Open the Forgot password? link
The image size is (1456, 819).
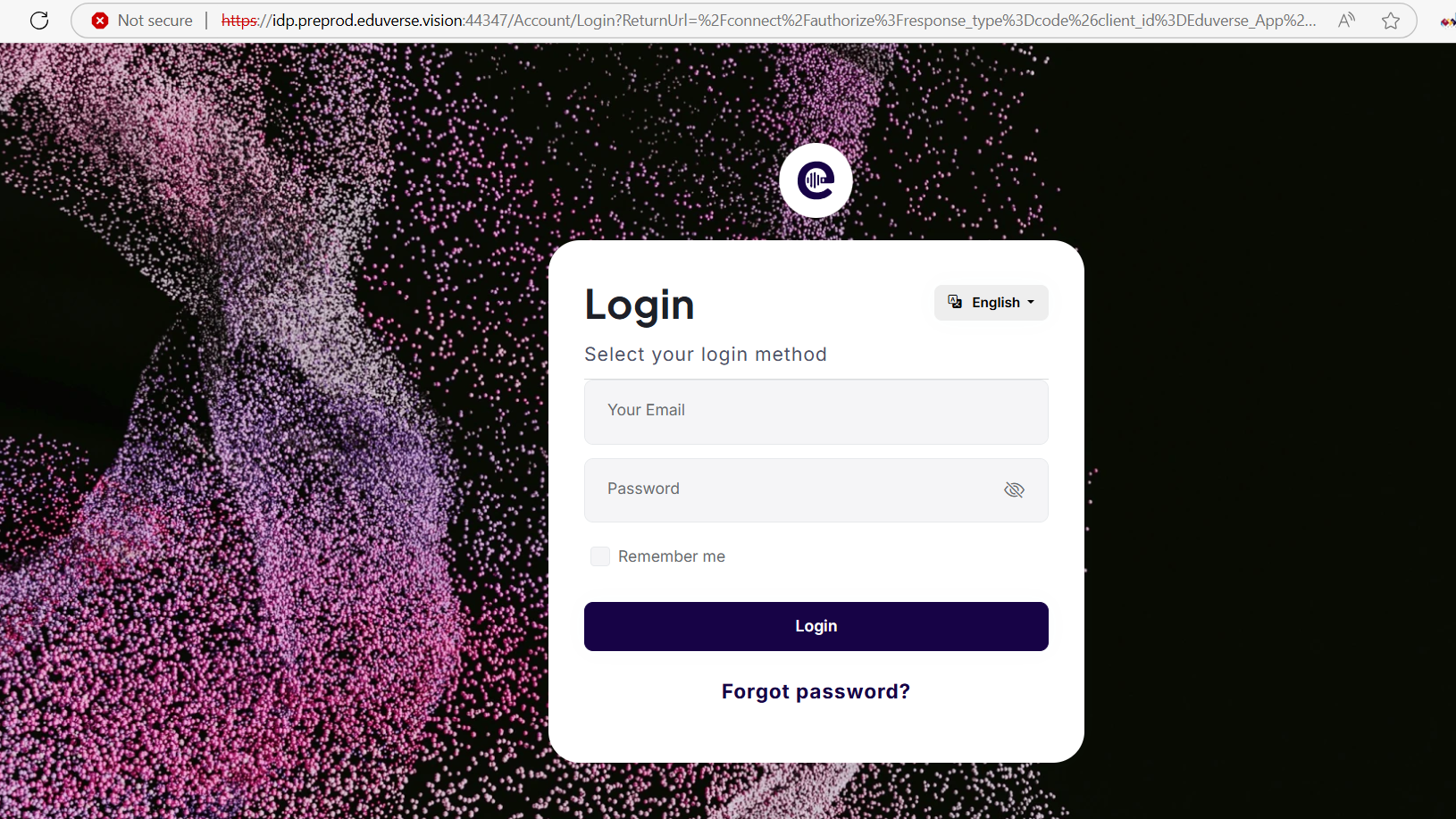click(816, 691)
